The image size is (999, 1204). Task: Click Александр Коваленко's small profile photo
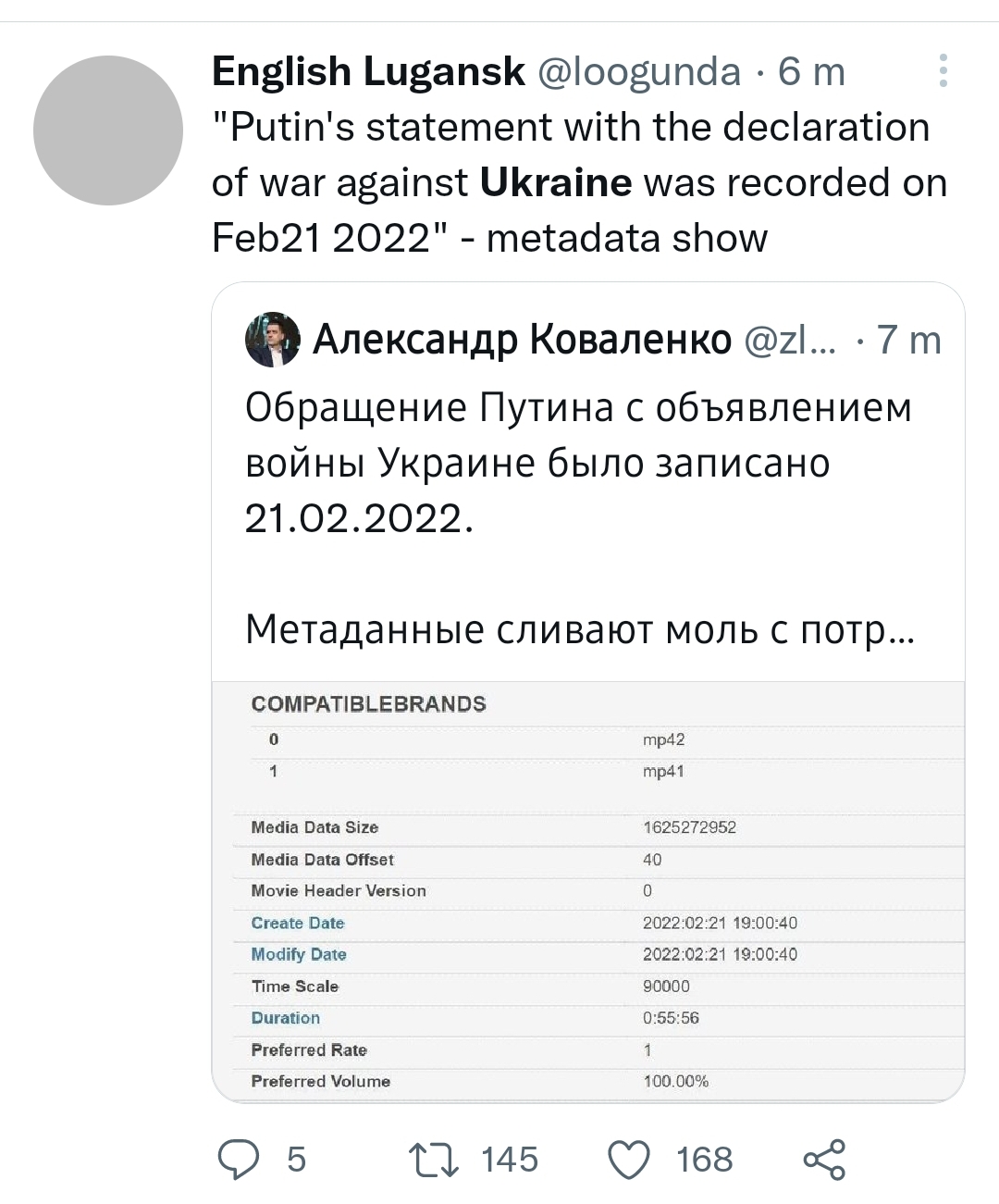[273, 340]
